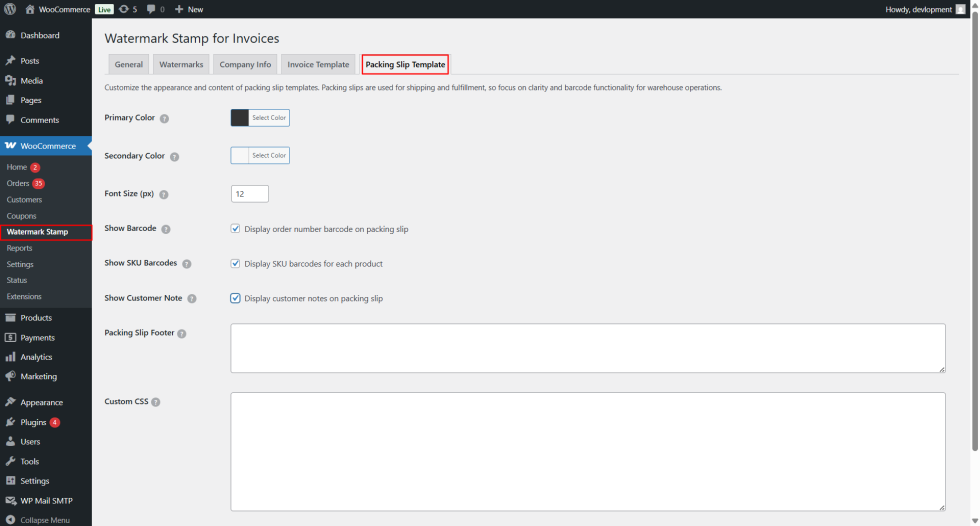Click the Settings sliders icon at bottom
This screenshot has height=526, width=980.
(x=10, y=480)
